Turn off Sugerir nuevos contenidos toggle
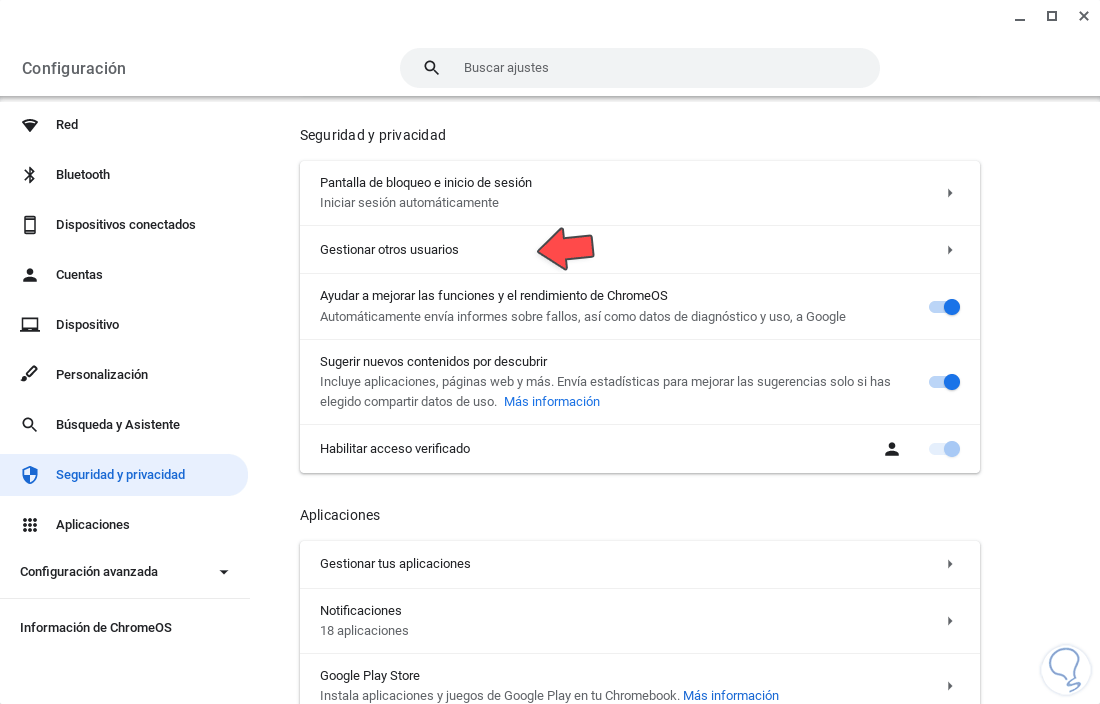The image size is (1100, 704). [944, 382]
